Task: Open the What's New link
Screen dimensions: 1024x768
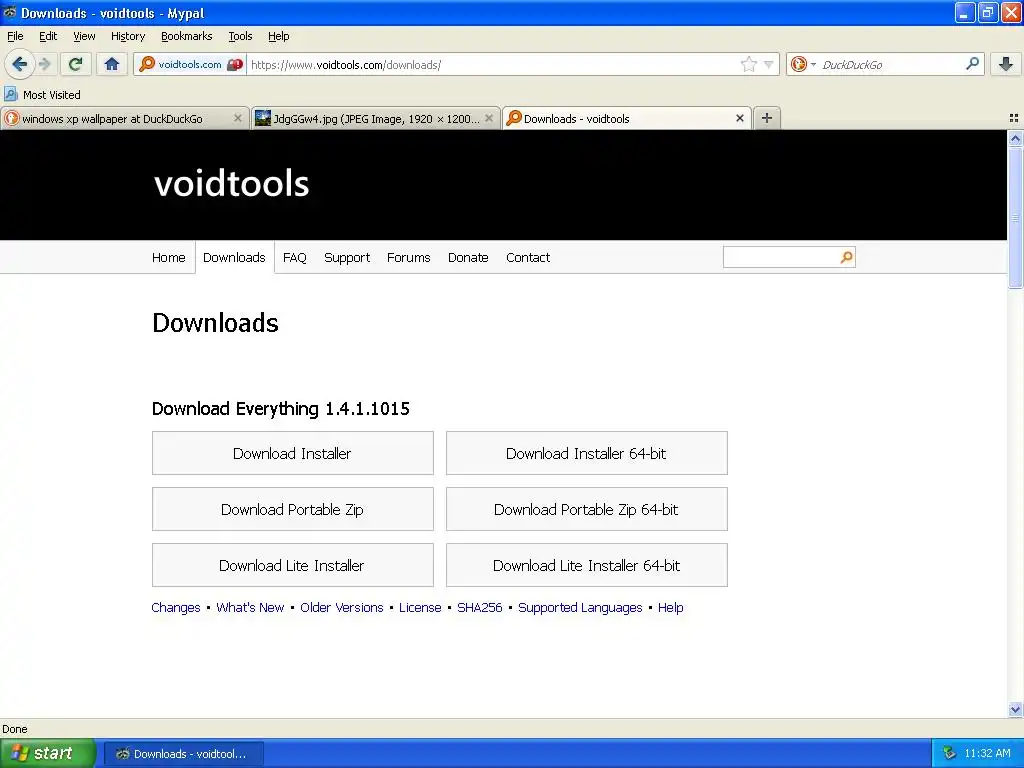Action: (250, 607)
